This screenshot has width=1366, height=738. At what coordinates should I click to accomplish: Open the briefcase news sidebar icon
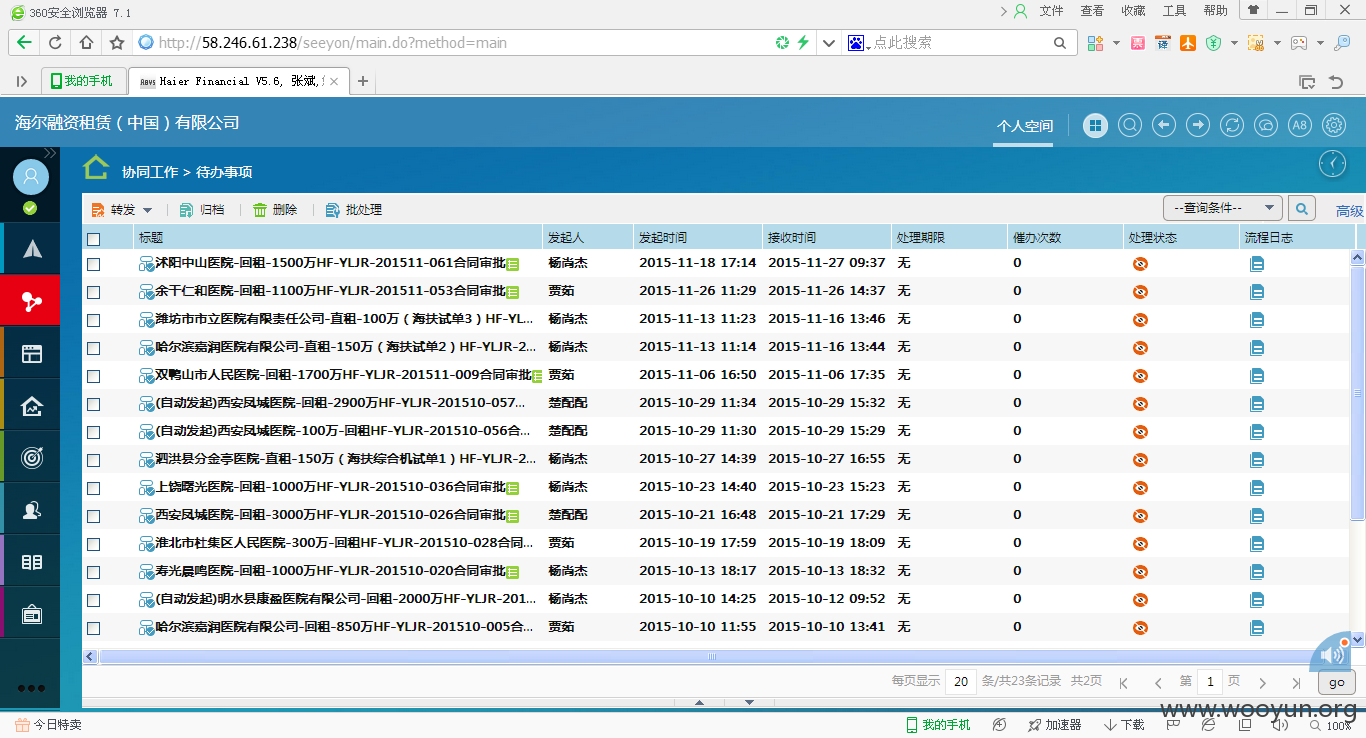tap(32, 613)
